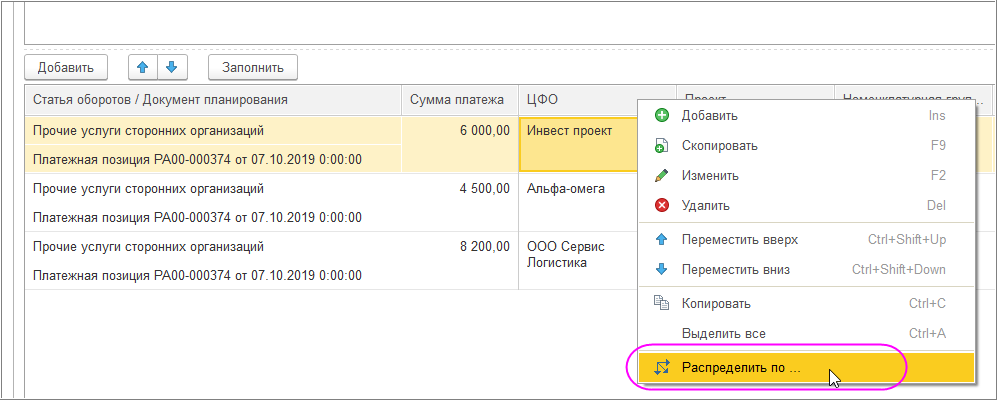Click the blue Переместить вверх arrow icon
997x400 pixels.
[661, 240]
